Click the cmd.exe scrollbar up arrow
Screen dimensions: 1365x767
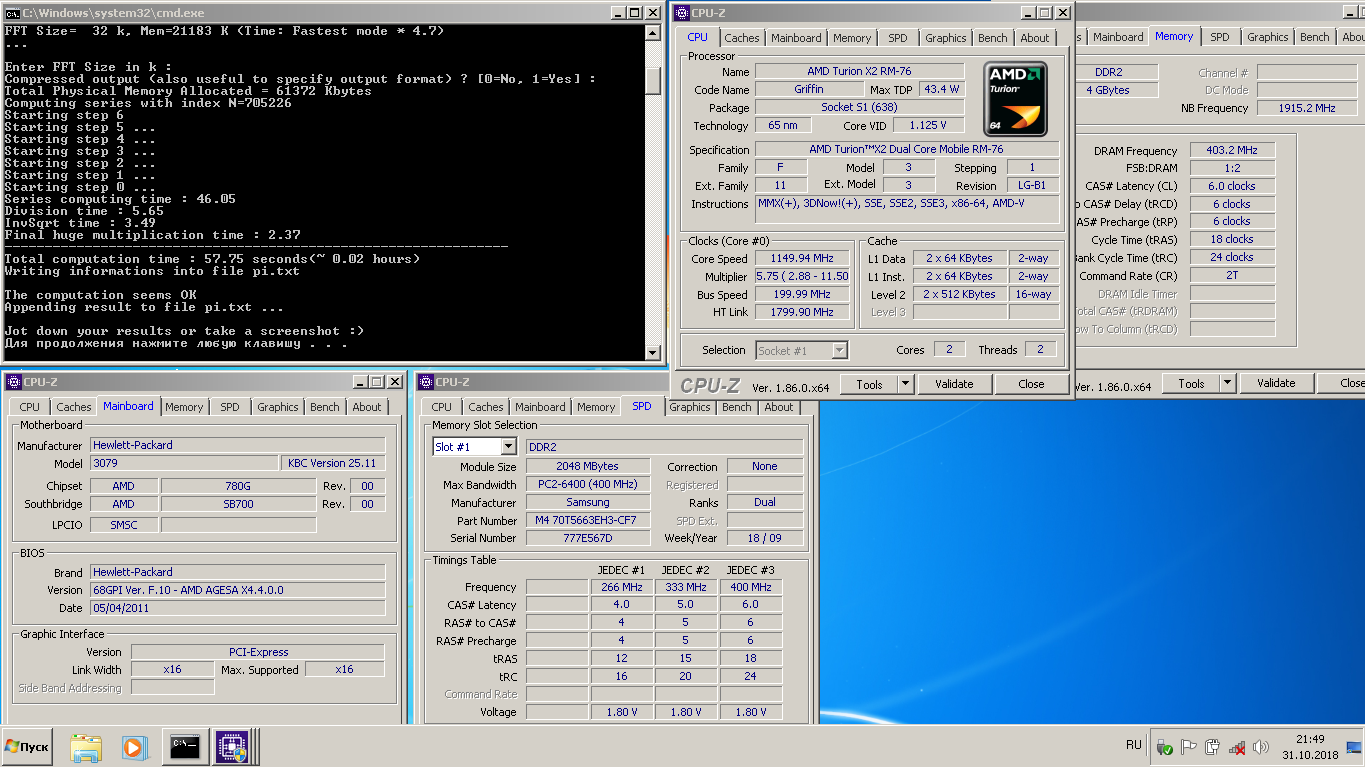[x=653, y=32]
